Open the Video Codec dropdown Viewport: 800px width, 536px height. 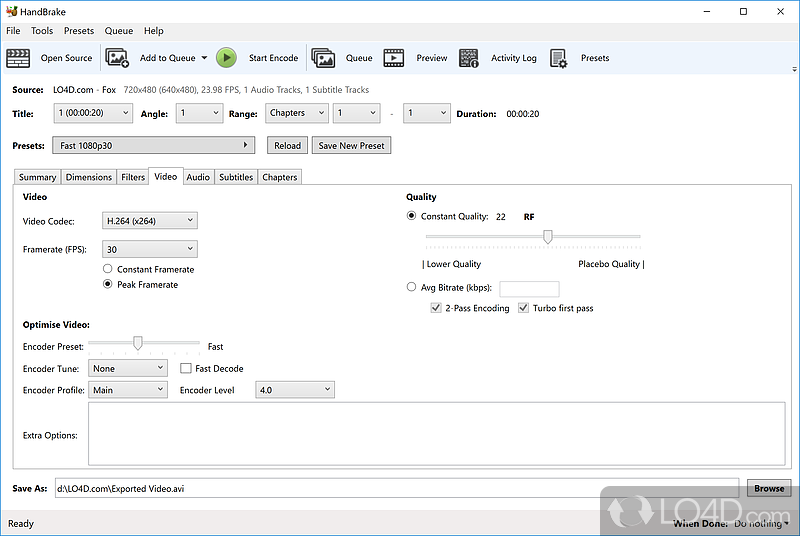pos(149,221)
